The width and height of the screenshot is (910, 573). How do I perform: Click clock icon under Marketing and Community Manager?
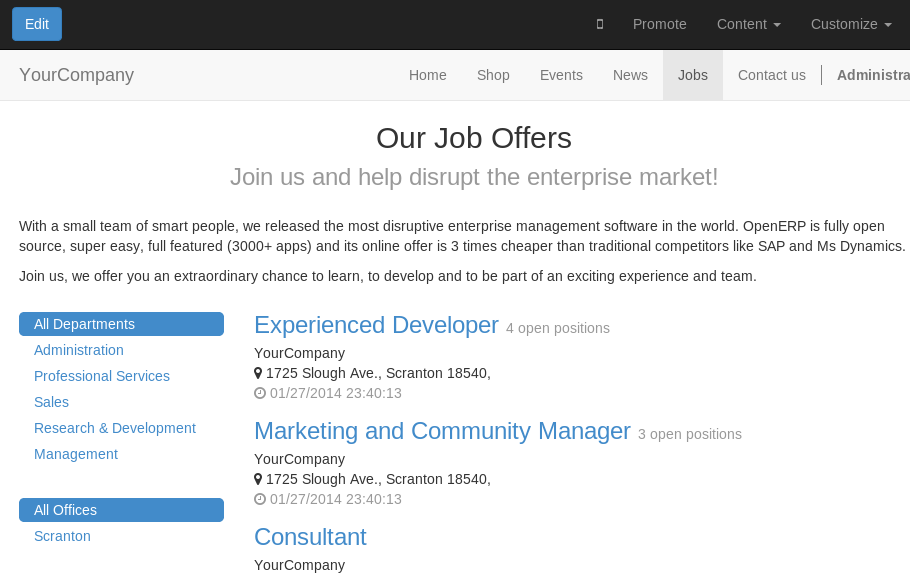pos(260,499)
